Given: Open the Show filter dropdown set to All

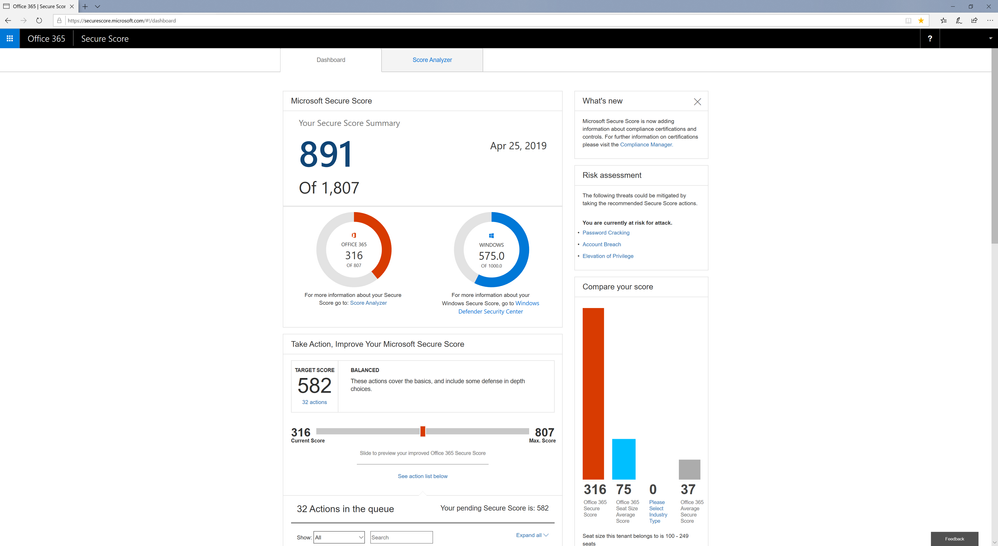Looking at the screenshot, I should 339,537.
